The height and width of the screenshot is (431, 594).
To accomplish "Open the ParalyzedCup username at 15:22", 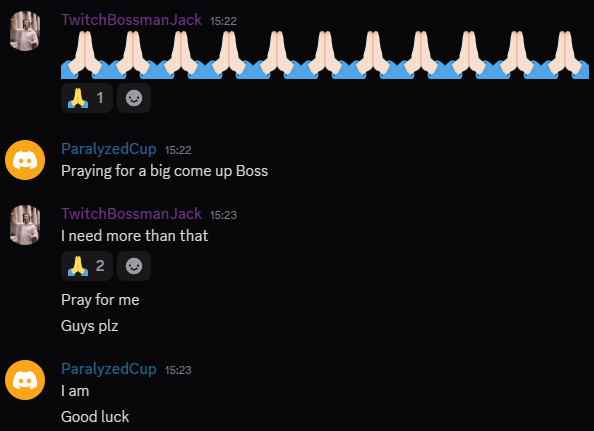I will click(x=109, y=149).
